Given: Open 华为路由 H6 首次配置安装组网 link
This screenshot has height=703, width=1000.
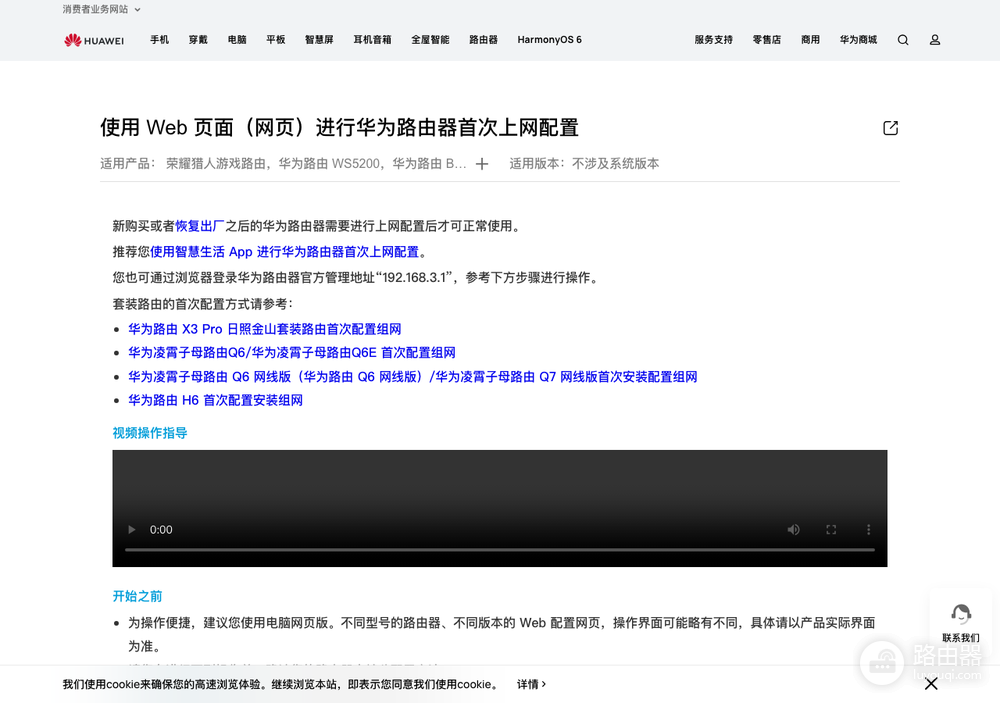Looking at the screenshot, I should 216,401.
